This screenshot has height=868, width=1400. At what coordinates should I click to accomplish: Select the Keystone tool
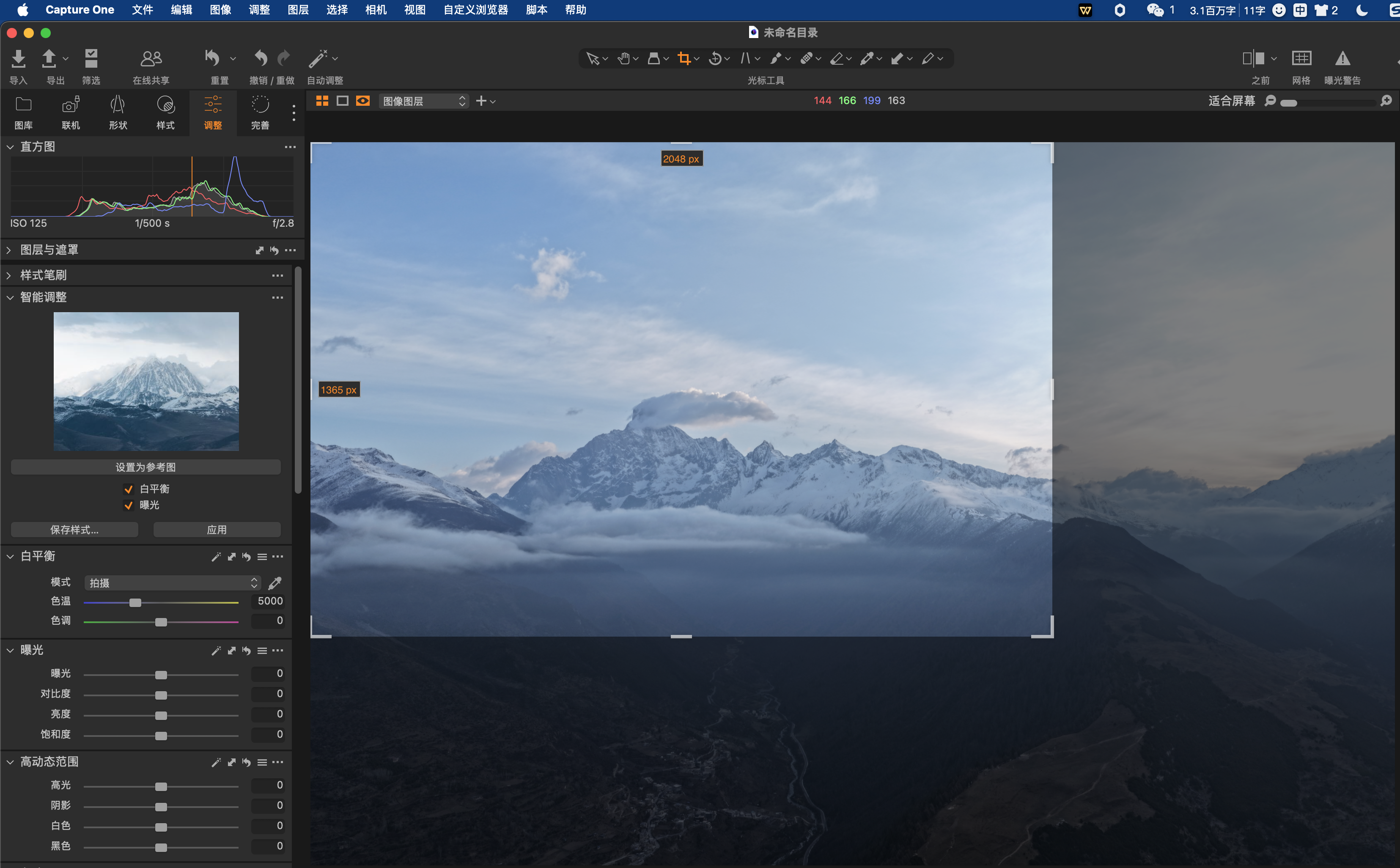coord(745,58)
